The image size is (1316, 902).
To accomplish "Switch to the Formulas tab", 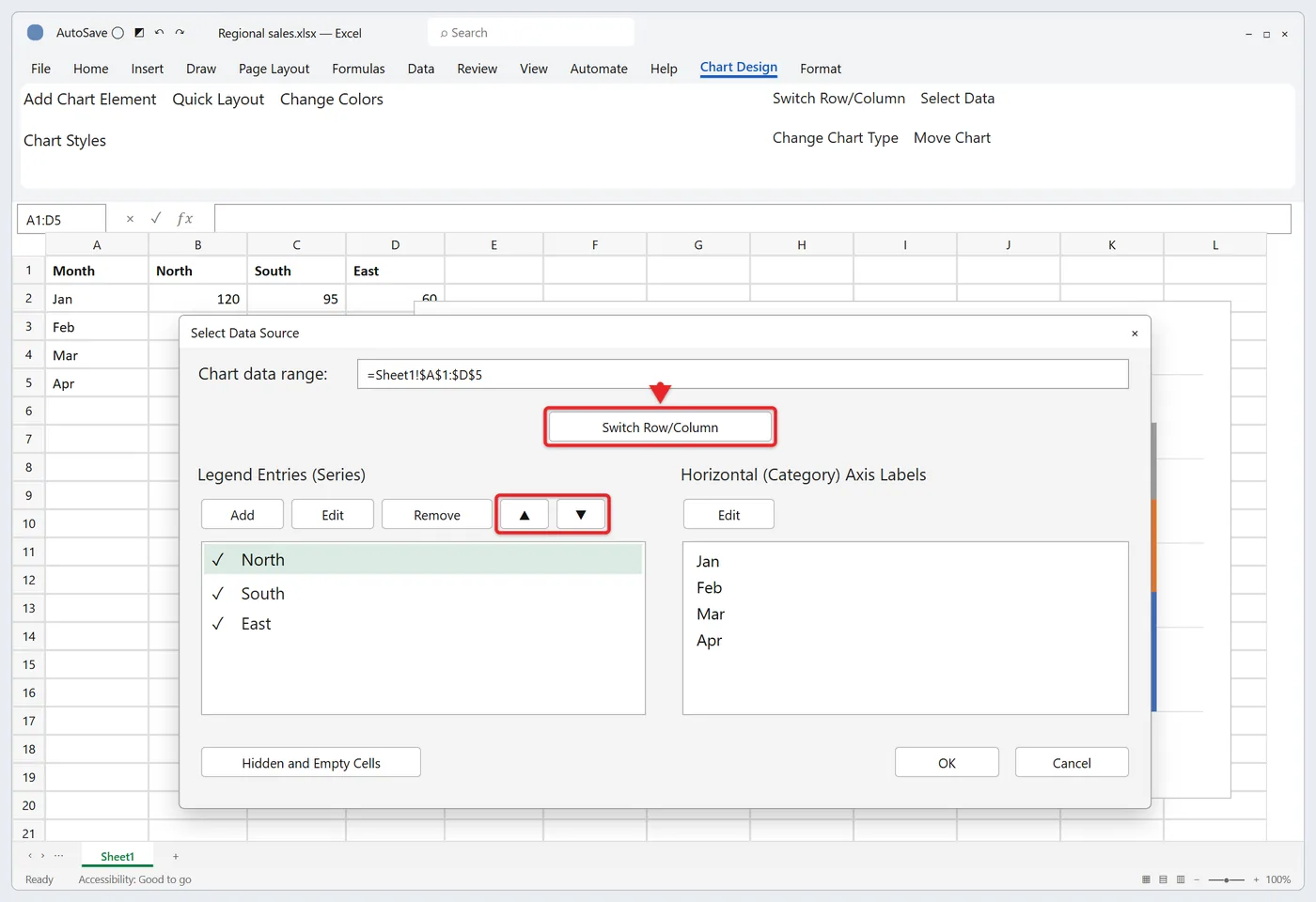I will tap(358, 69).
